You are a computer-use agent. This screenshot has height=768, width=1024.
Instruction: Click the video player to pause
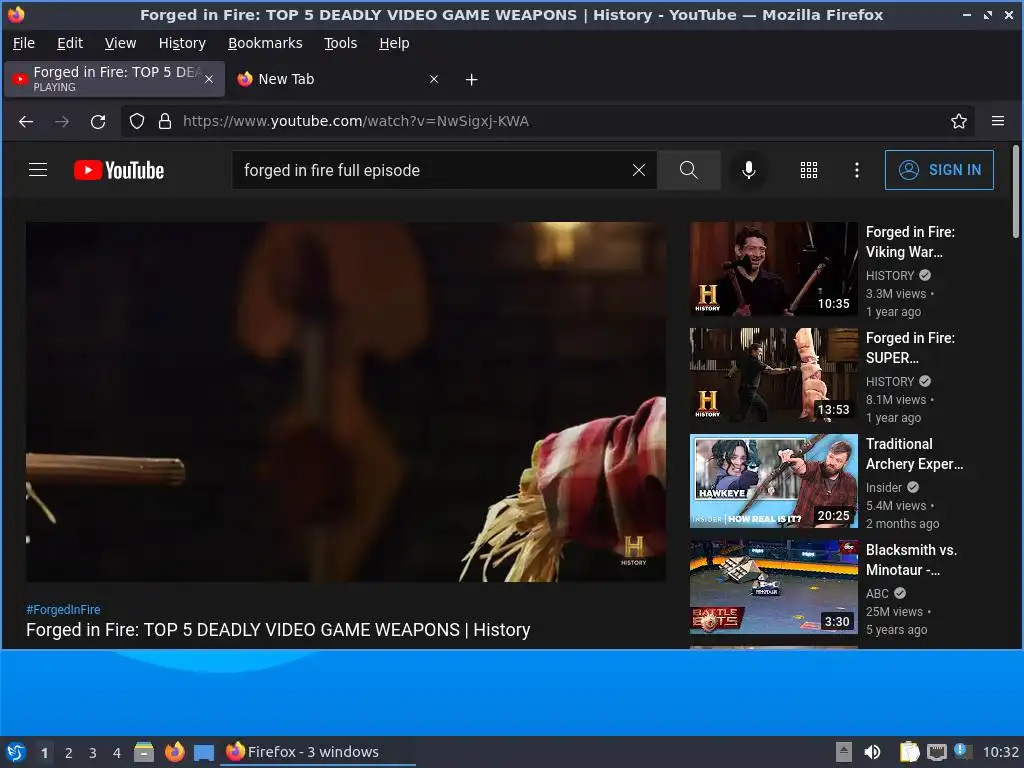[345, 402]
